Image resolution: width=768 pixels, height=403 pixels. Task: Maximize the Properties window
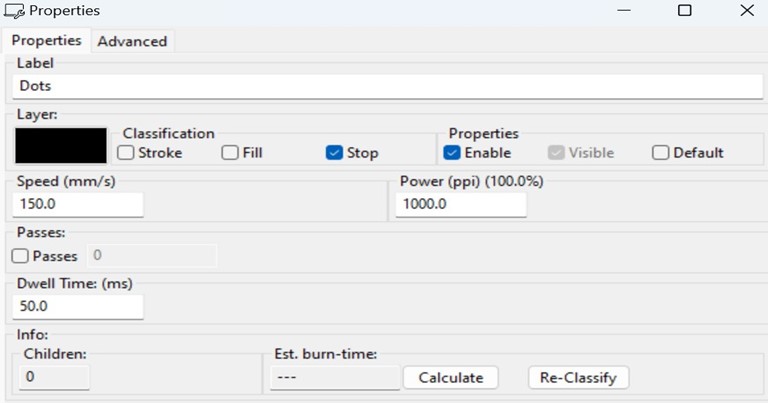pos(684,11)
